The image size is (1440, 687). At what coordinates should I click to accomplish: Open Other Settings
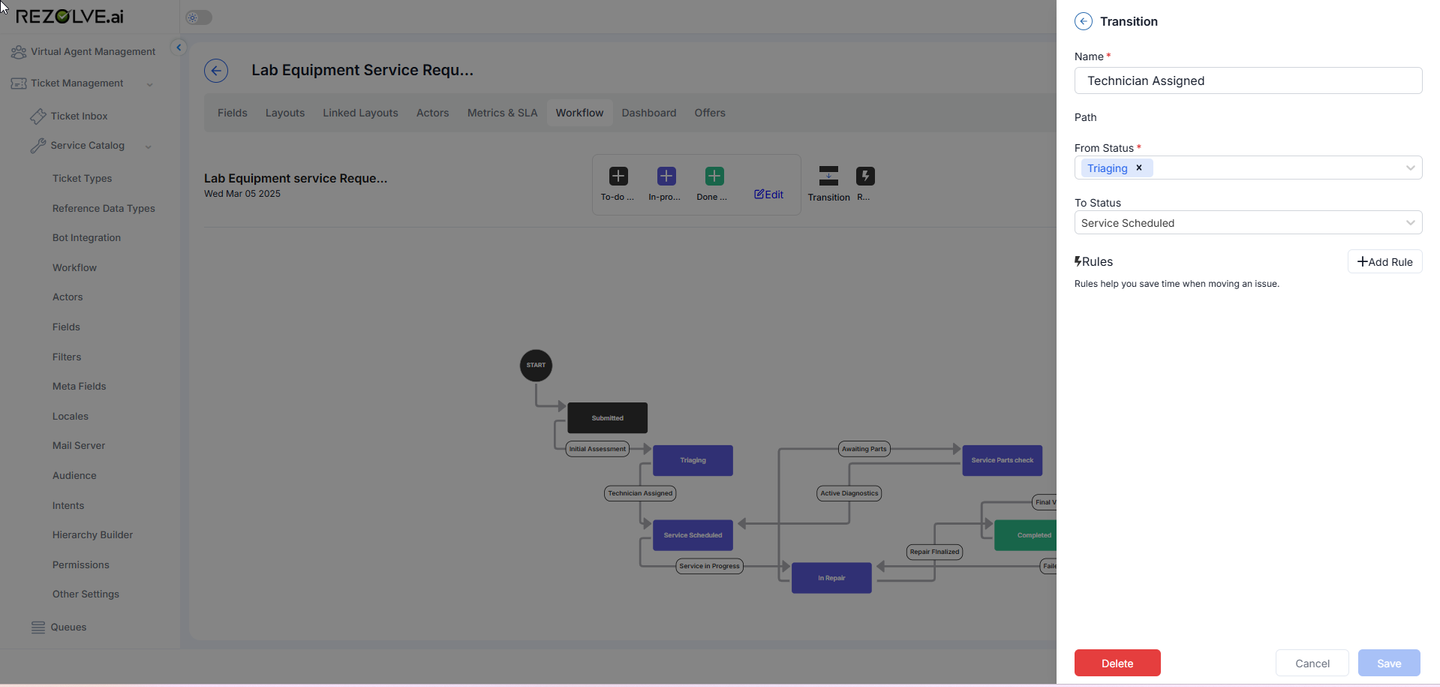coord(86,594)
